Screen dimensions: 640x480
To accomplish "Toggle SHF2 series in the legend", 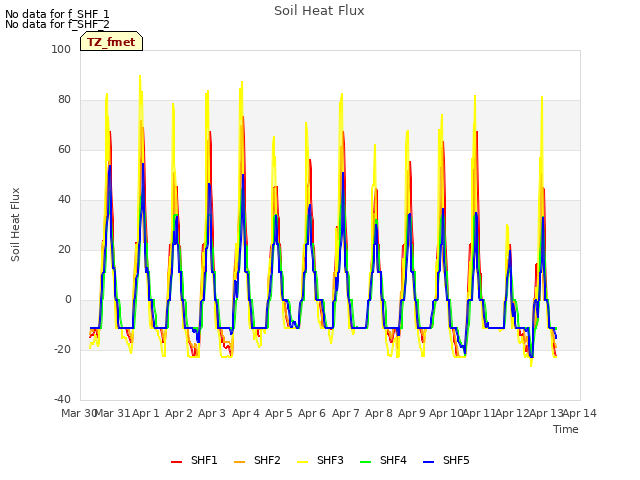I will (x=257, y=460).
